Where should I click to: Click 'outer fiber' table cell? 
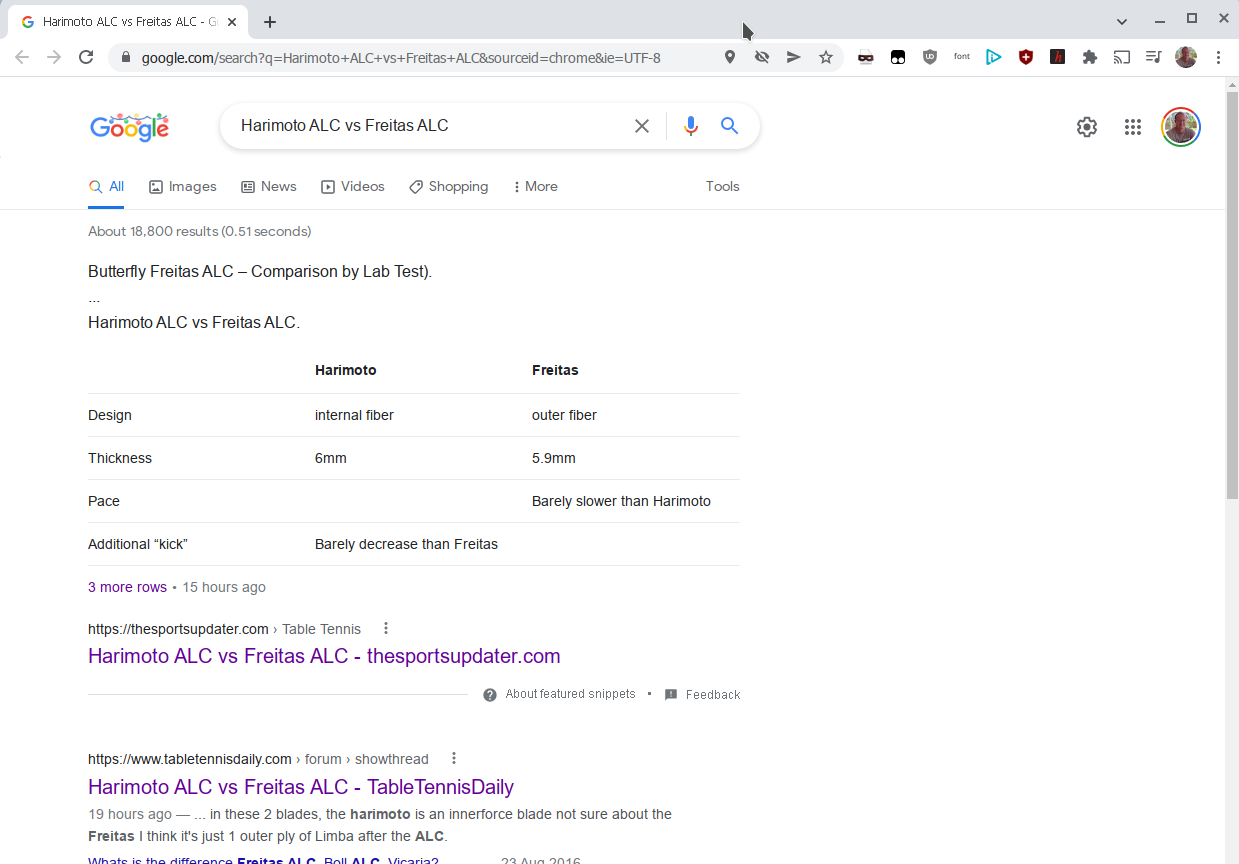point(564,415)
